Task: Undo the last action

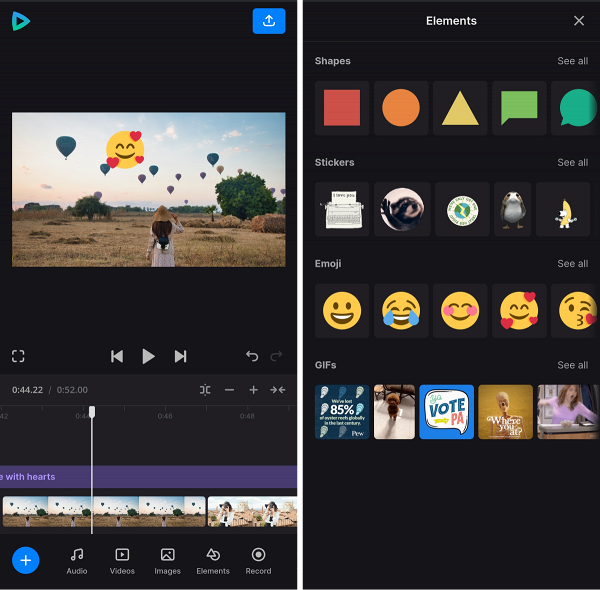Action: coord(252,356)
